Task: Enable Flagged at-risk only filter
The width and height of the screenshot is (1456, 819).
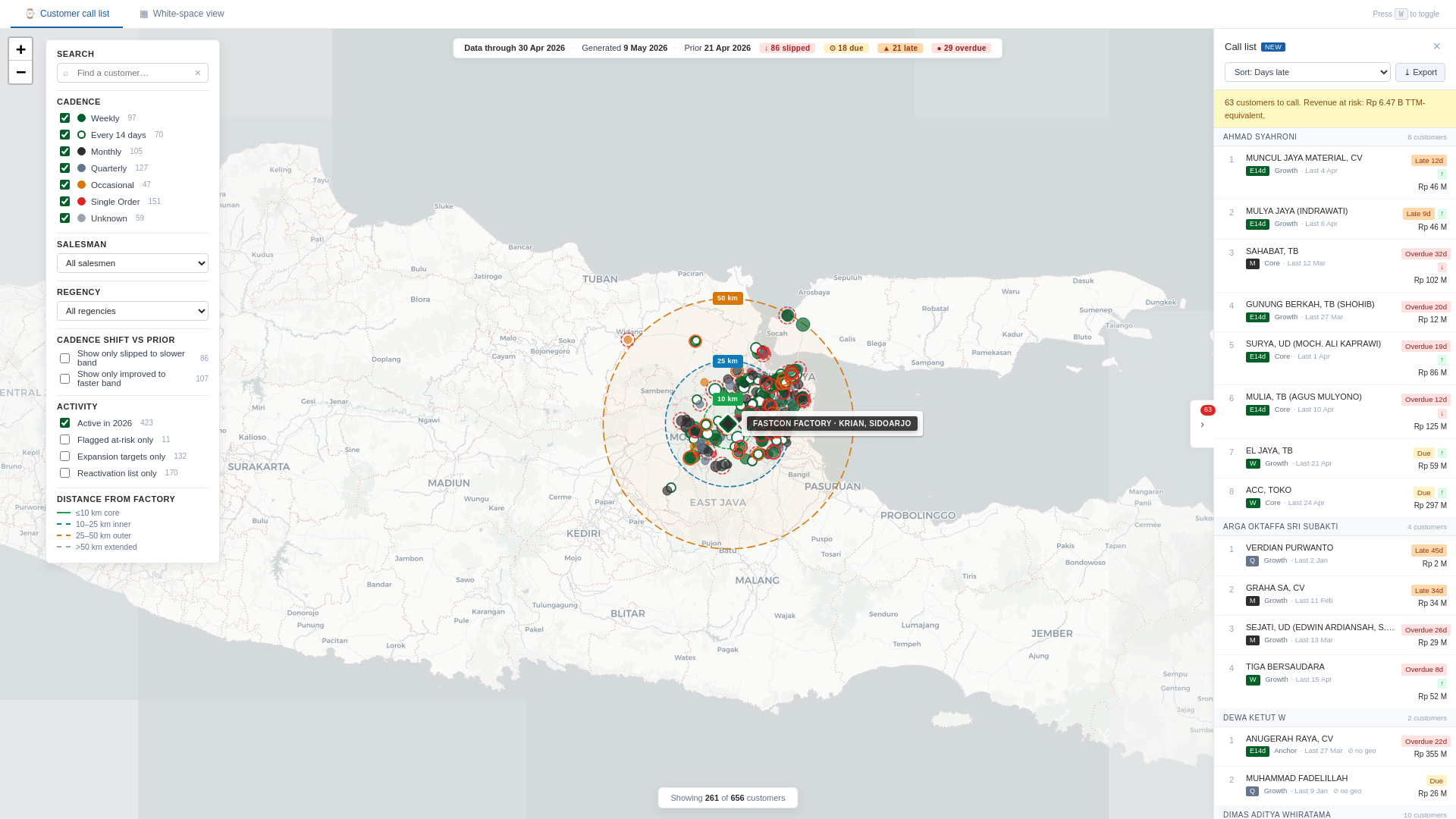Action: [64, 440]
